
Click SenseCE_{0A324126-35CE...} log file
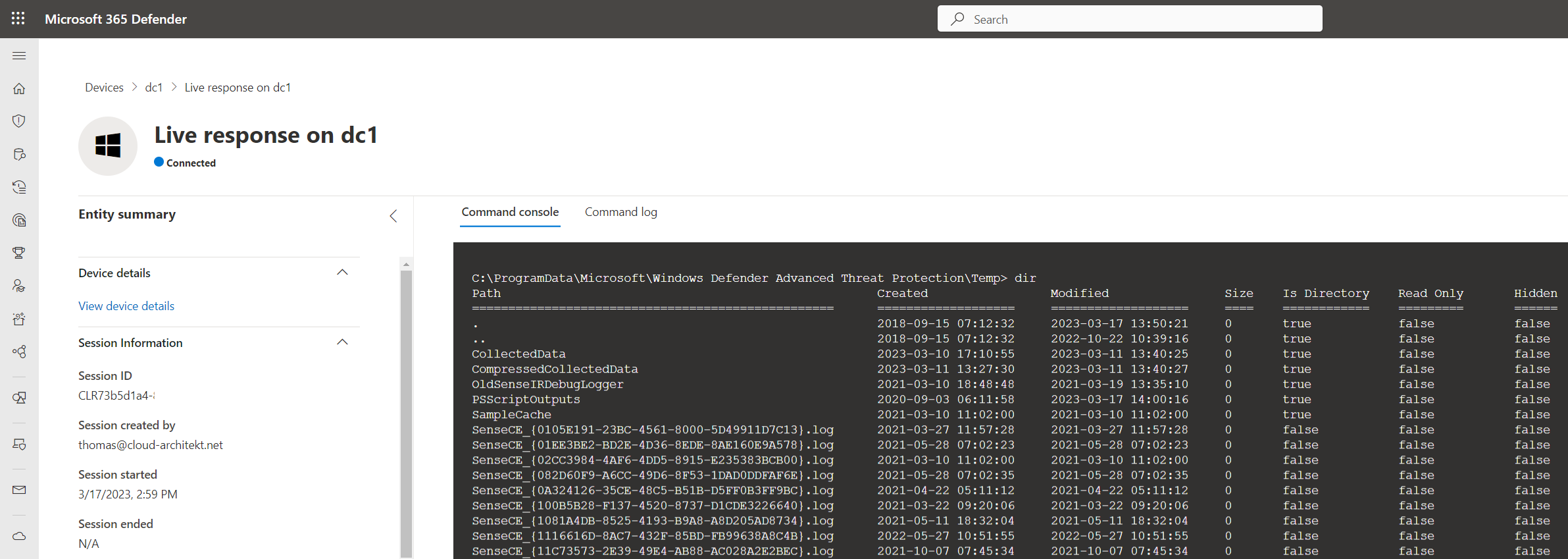653,490
